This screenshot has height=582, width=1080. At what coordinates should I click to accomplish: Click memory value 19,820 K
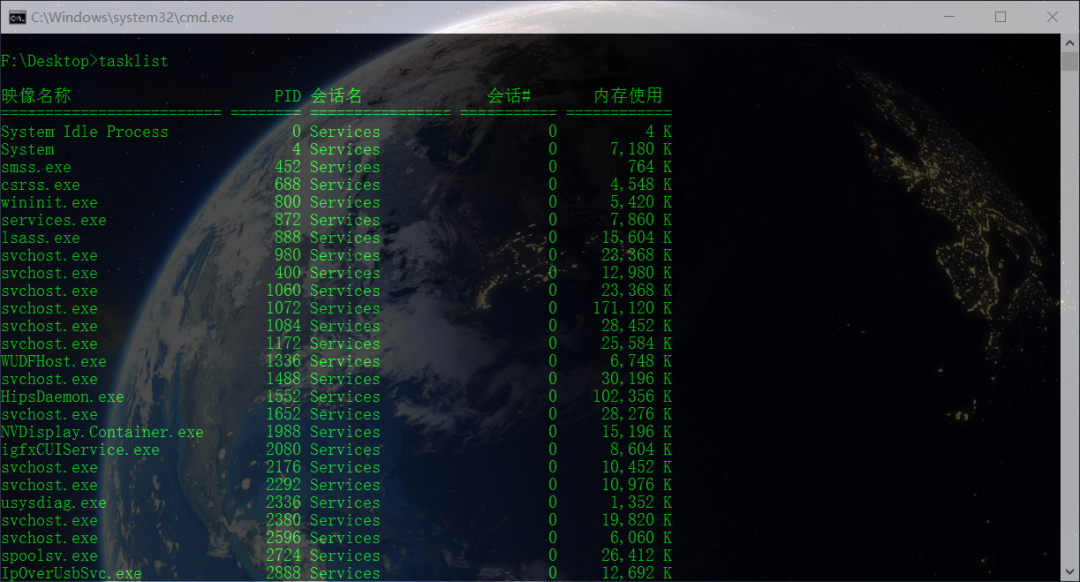636,520
